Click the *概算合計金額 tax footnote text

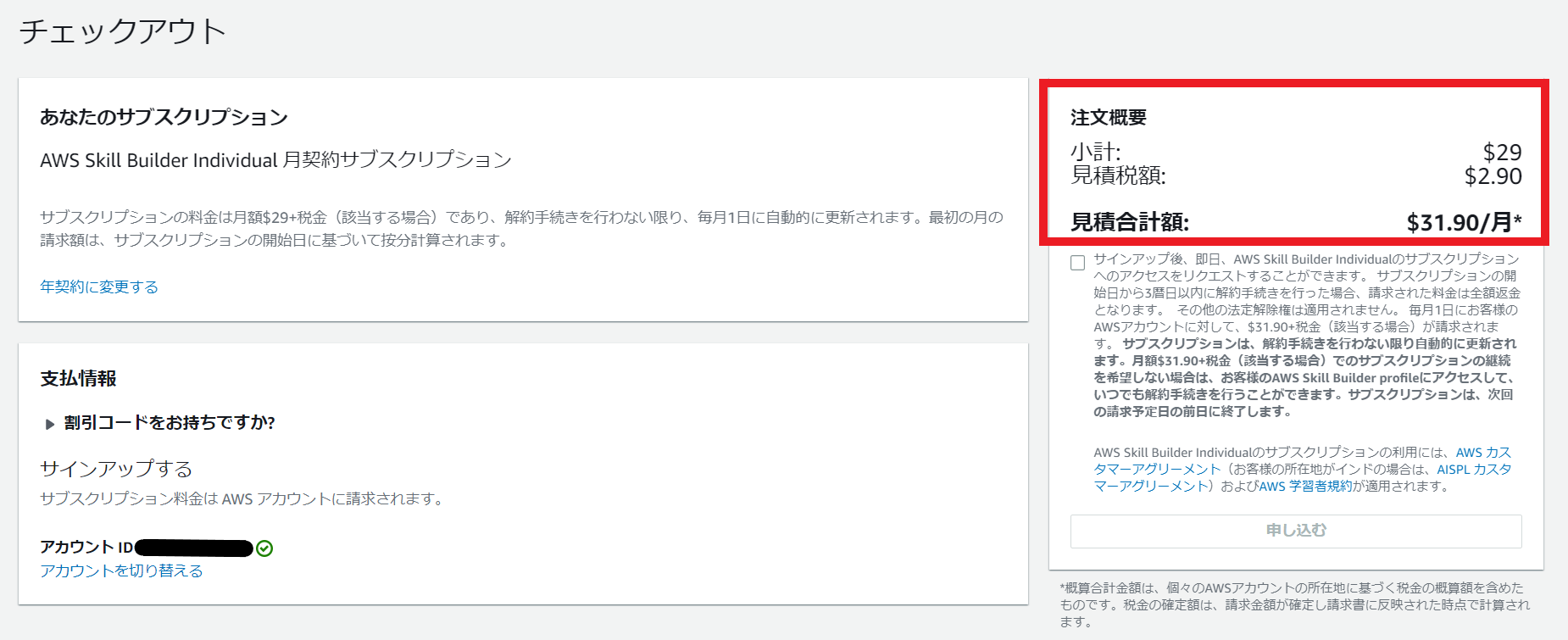click(x=1295, y=604)
